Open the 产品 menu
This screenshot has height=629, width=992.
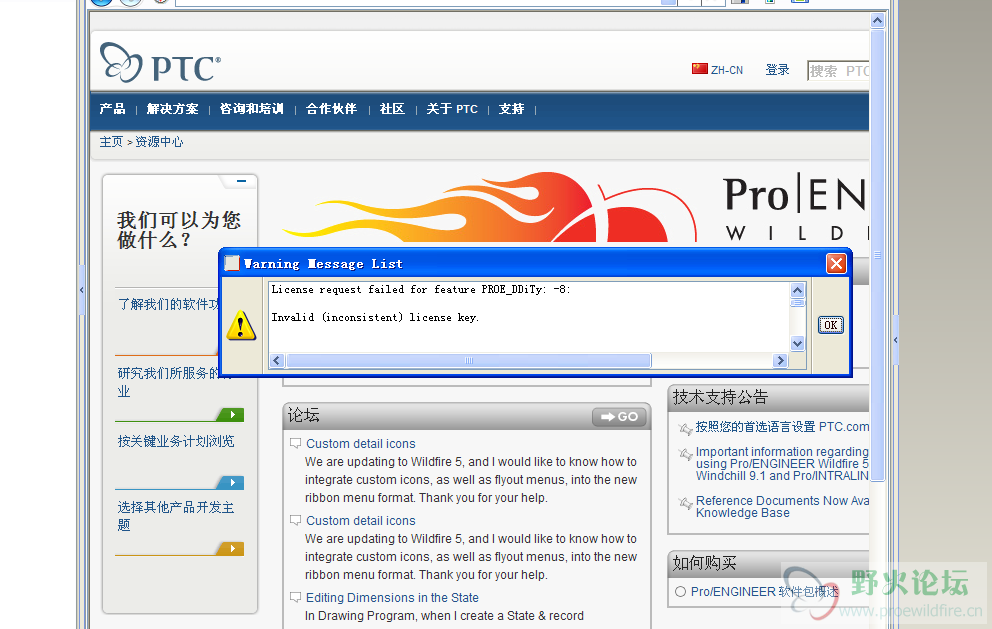[x=112, y=109]
